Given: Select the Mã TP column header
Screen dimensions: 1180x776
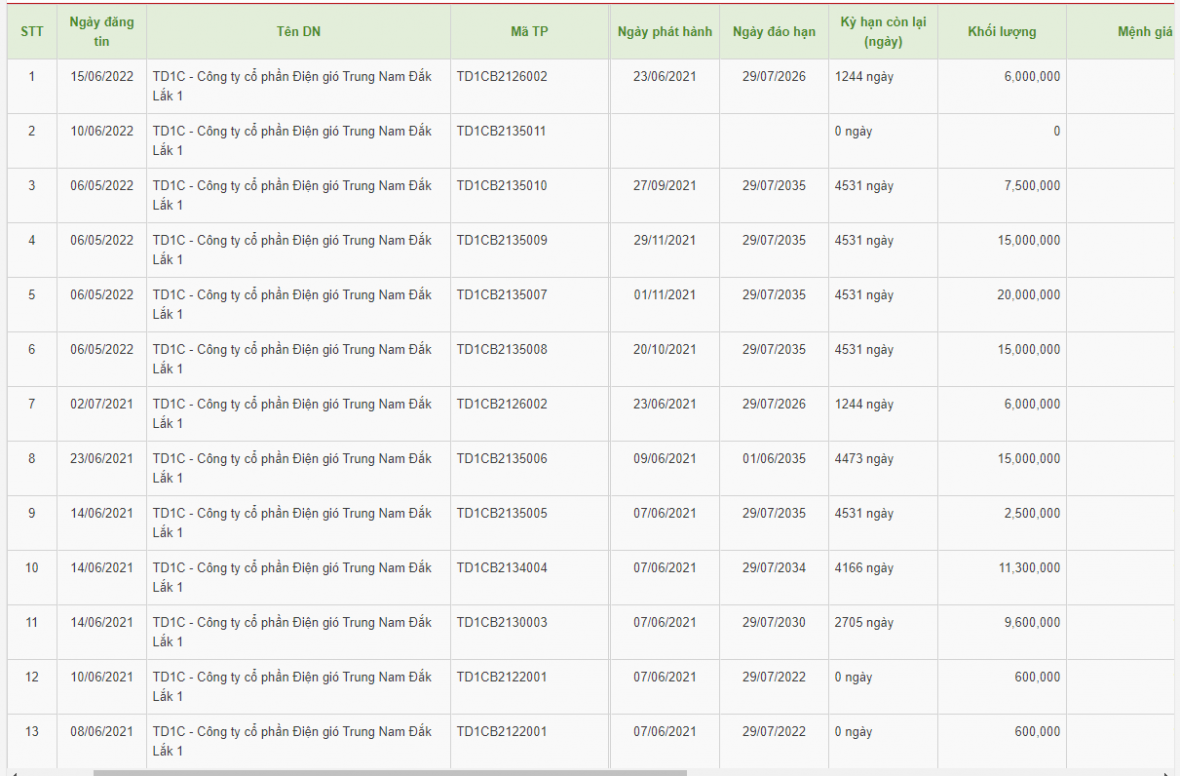Looking at the screenshot, I should click(x=529, y=31).
